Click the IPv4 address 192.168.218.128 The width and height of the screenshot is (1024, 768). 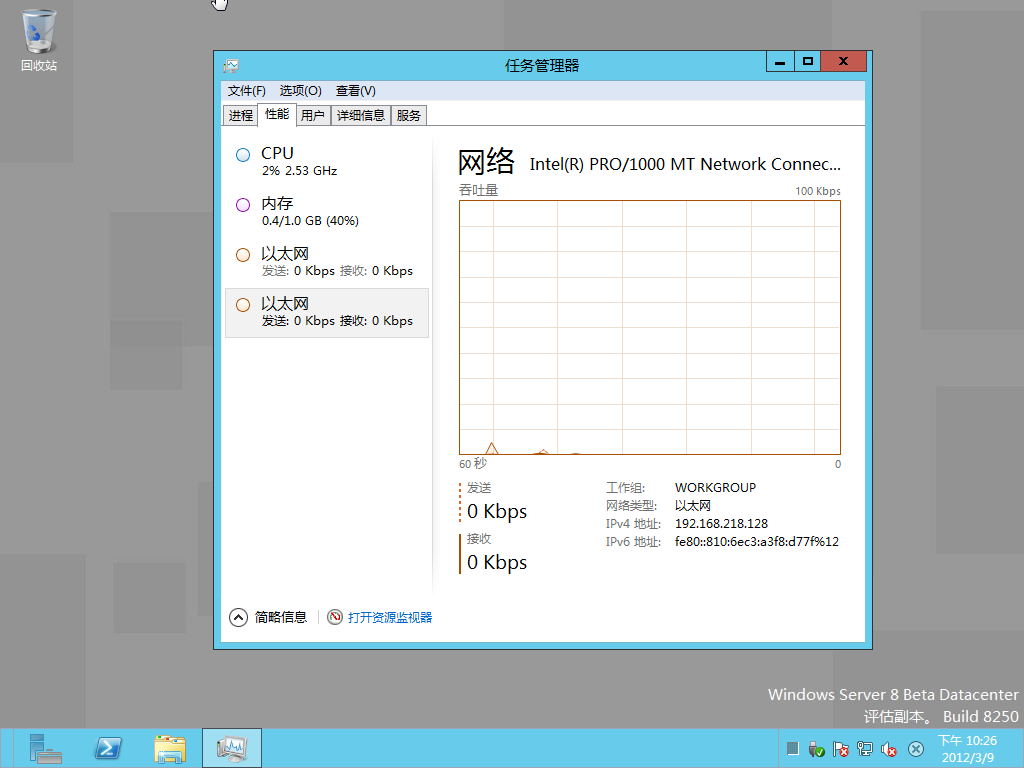click(x=721, y=524)
